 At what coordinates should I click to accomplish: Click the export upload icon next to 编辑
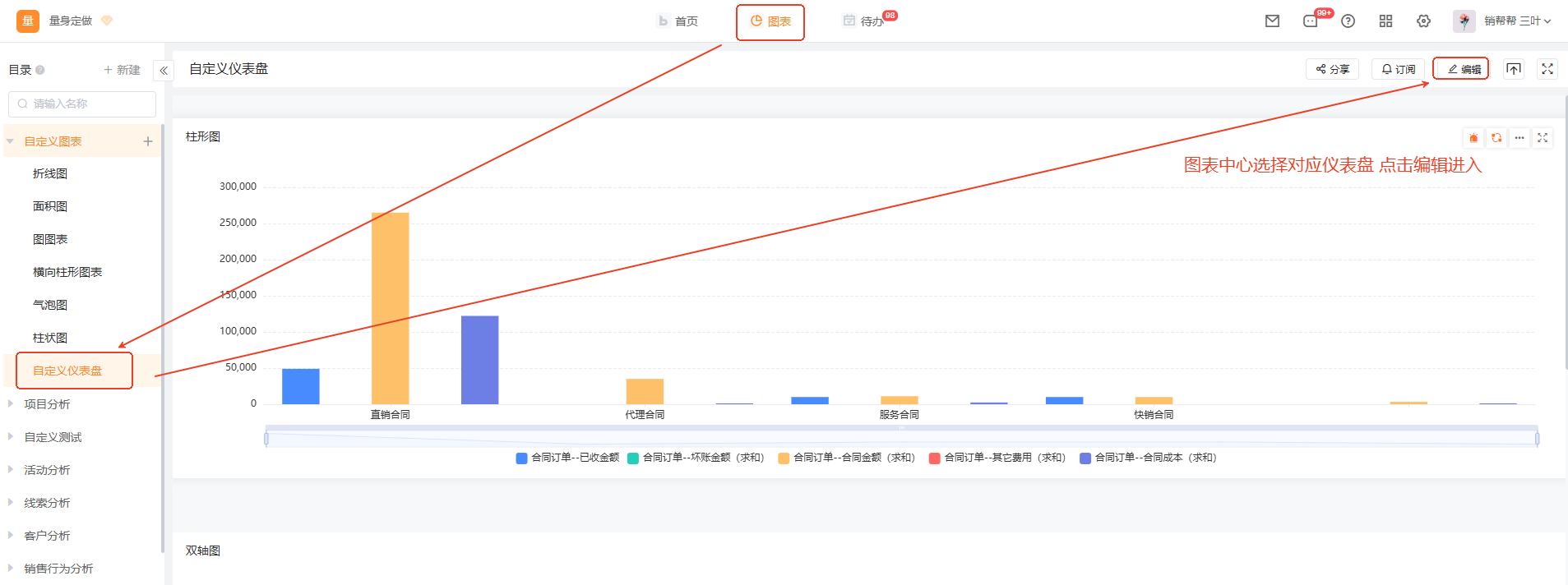[x=1513, y=69]
